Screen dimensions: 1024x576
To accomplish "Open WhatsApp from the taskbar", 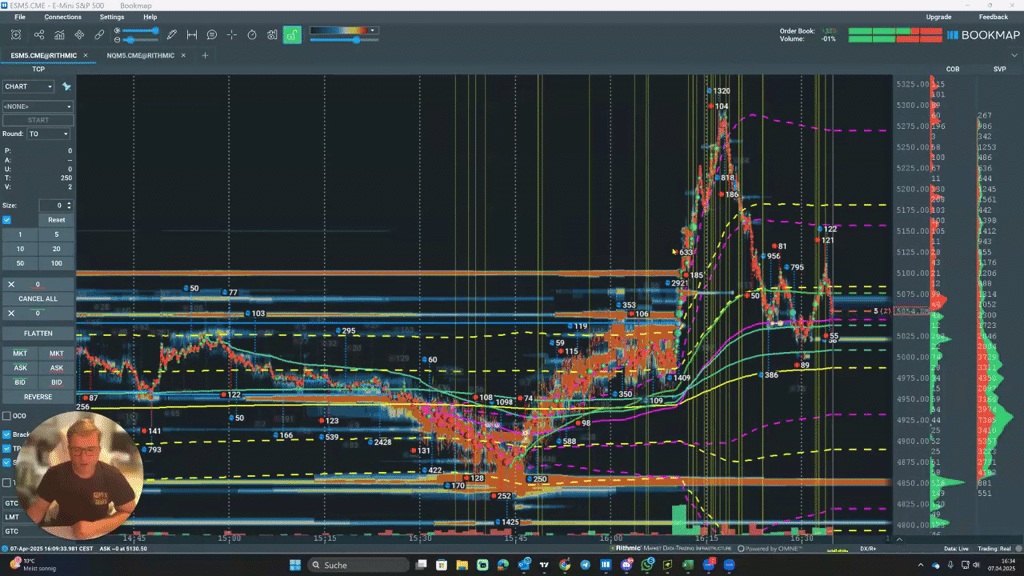I will pos(647,565).
